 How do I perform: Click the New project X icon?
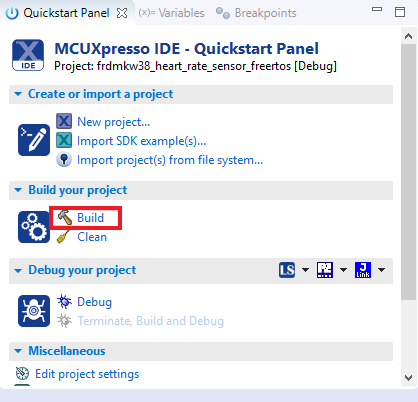(x=64, y=121)
